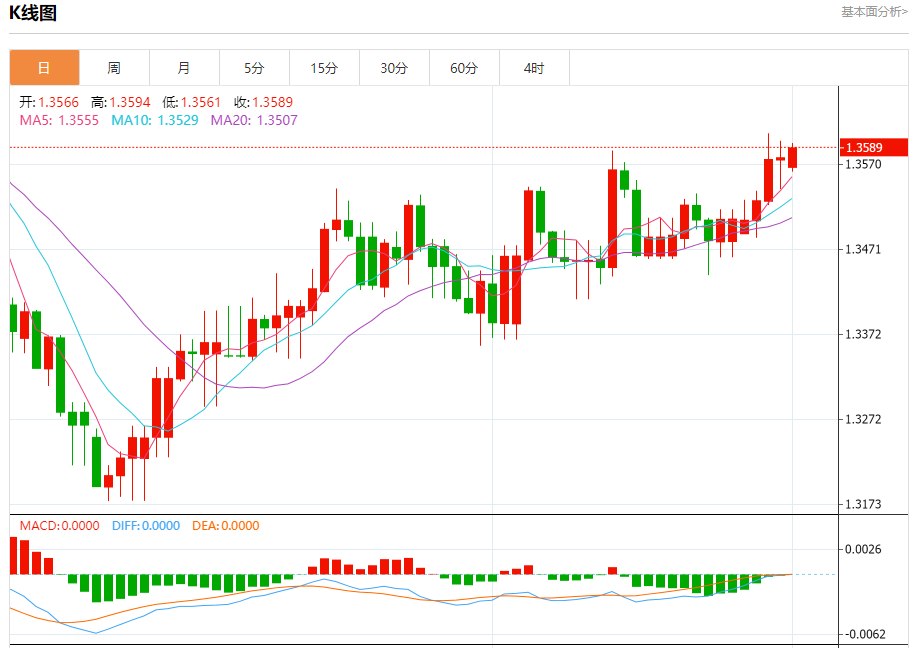The image size is (915, 648).
Task: Click the MA20: 1.3507 indicator label
Action: coord(254,120)
